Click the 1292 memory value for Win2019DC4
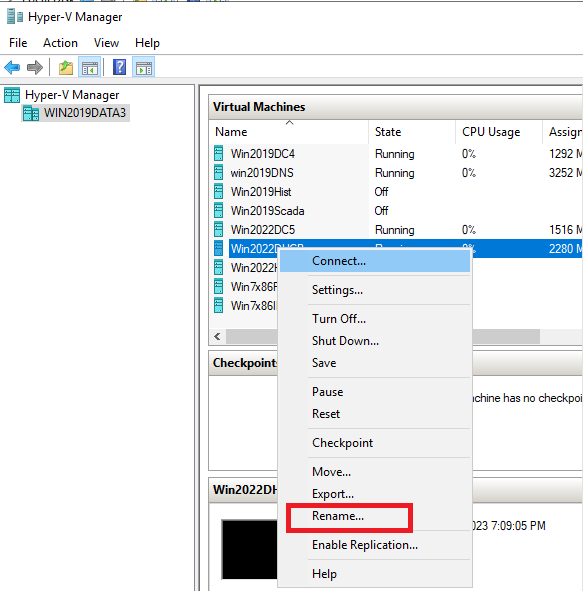 pos(565,154)
